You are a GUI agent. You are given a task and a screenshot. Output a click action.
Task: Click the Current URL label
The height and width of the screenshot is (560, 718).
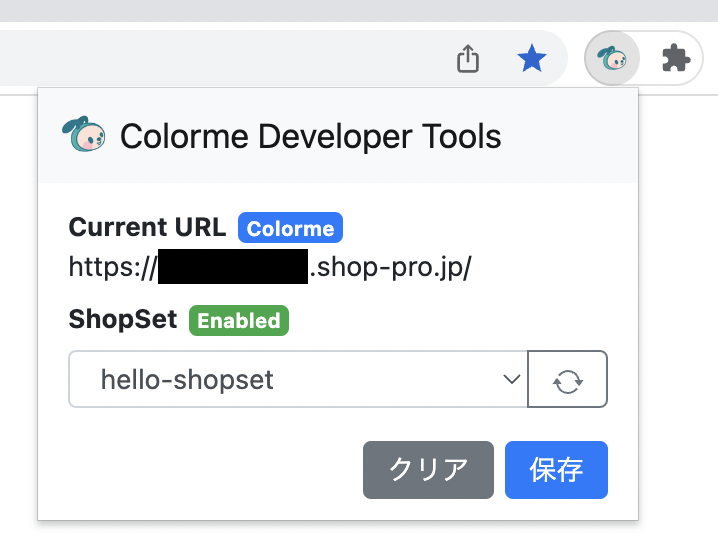point(147,227)
